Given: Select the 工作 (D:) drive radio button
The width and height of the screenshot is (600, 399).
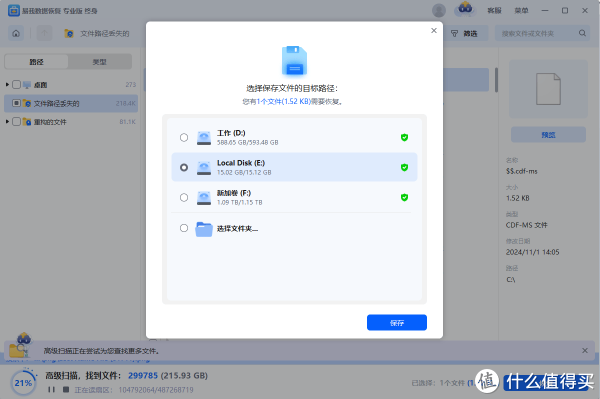Looking at the screenshot, I should (x=184, y=137).
